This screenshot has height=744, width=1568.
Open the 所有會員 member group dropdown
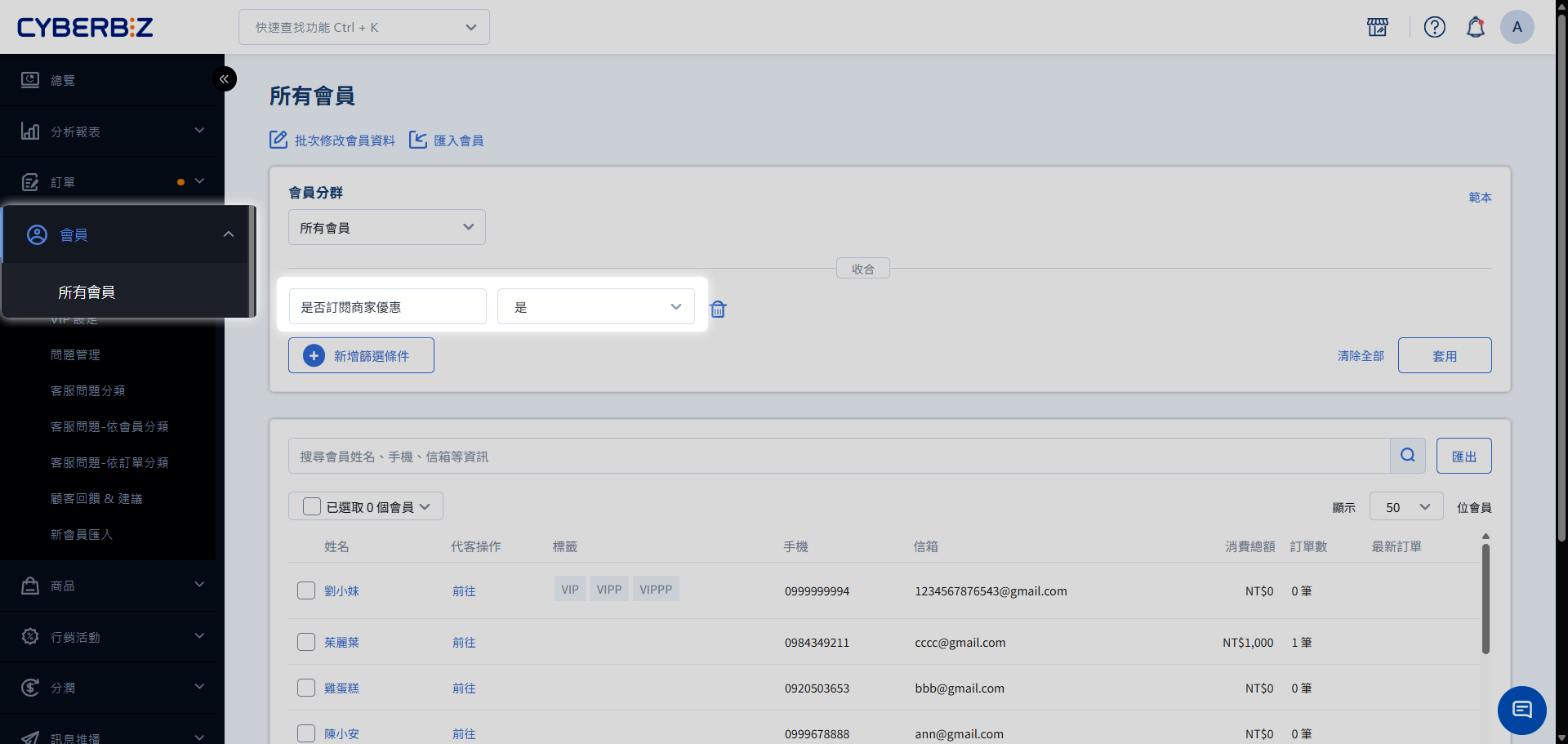(386, 228)
